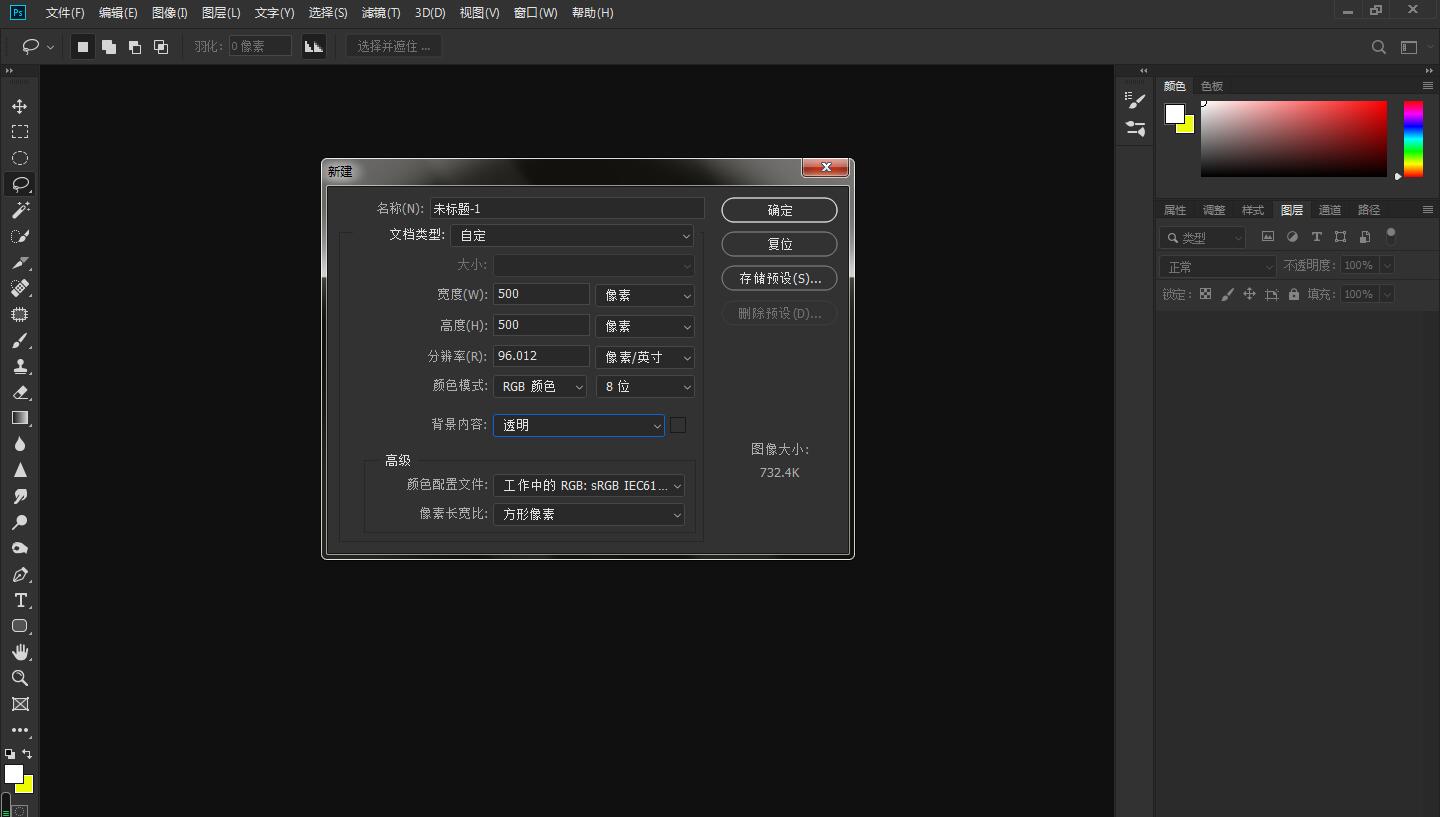Toggle lock transparent pixels in Layers panel
The width and height of the screenshot is (1440, 817).
pyautogui.click(x=1205, y=293)
